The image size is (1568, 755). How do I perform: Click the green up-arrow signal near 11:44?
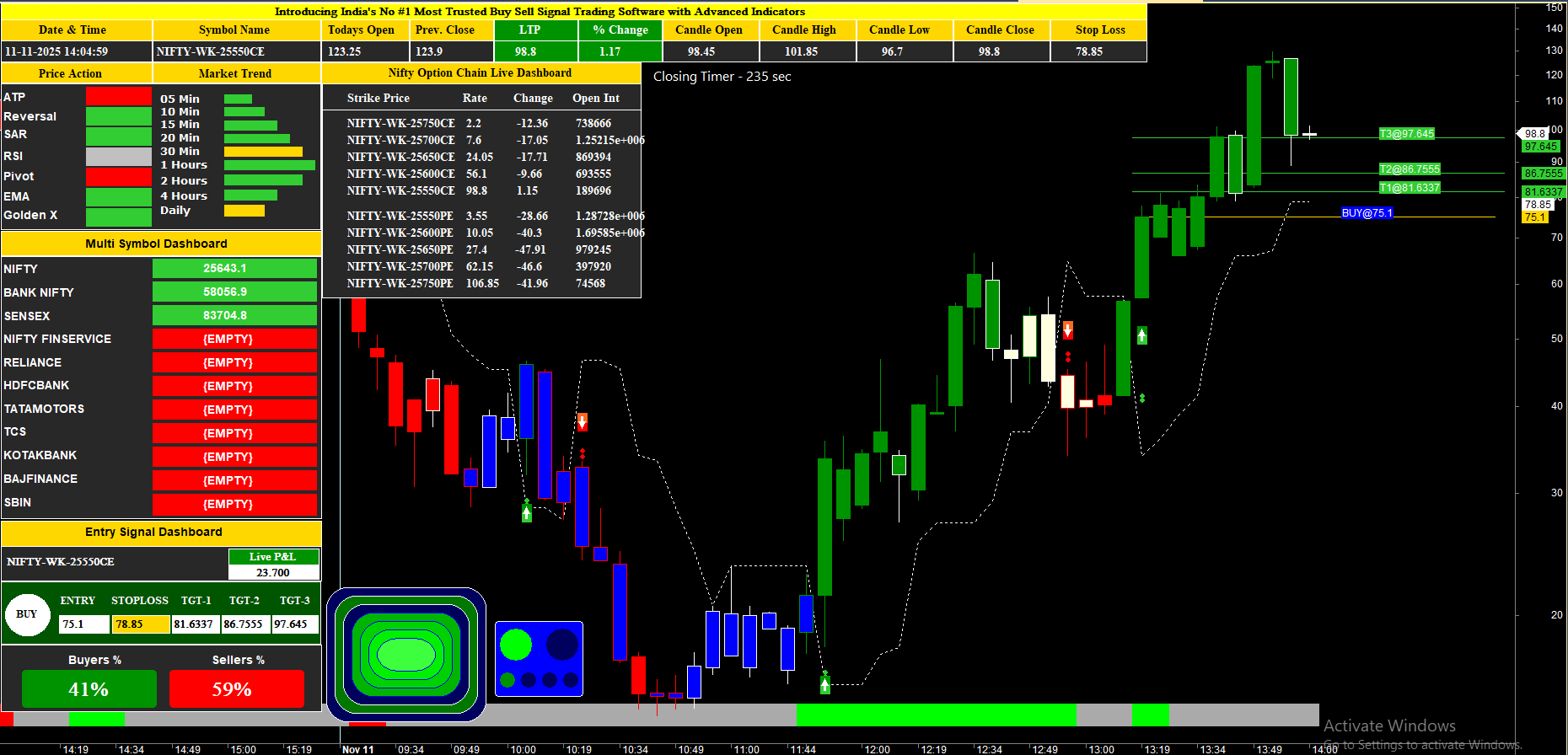coord(825,685)
